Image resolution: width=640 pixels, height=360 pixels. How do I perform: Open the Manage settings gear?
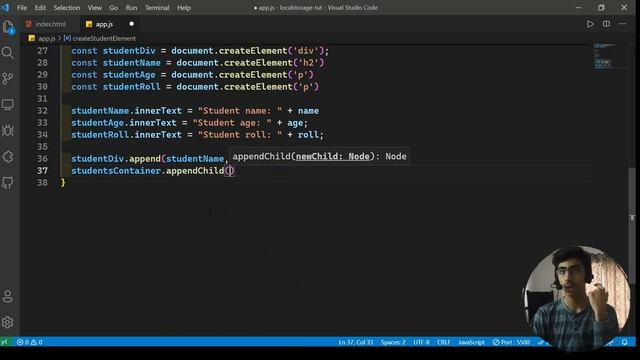(8, 322)
